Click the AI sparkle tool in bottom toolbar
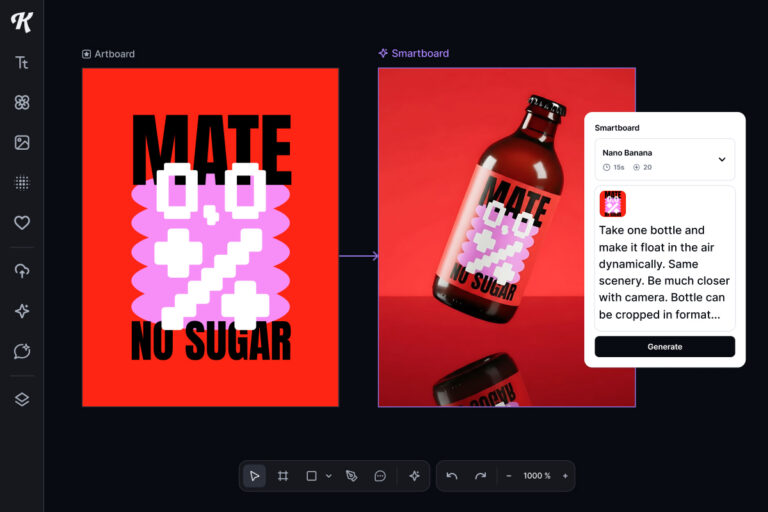This screenshot has height=512, width=768. pyautogui.click(x=415, y=476)
